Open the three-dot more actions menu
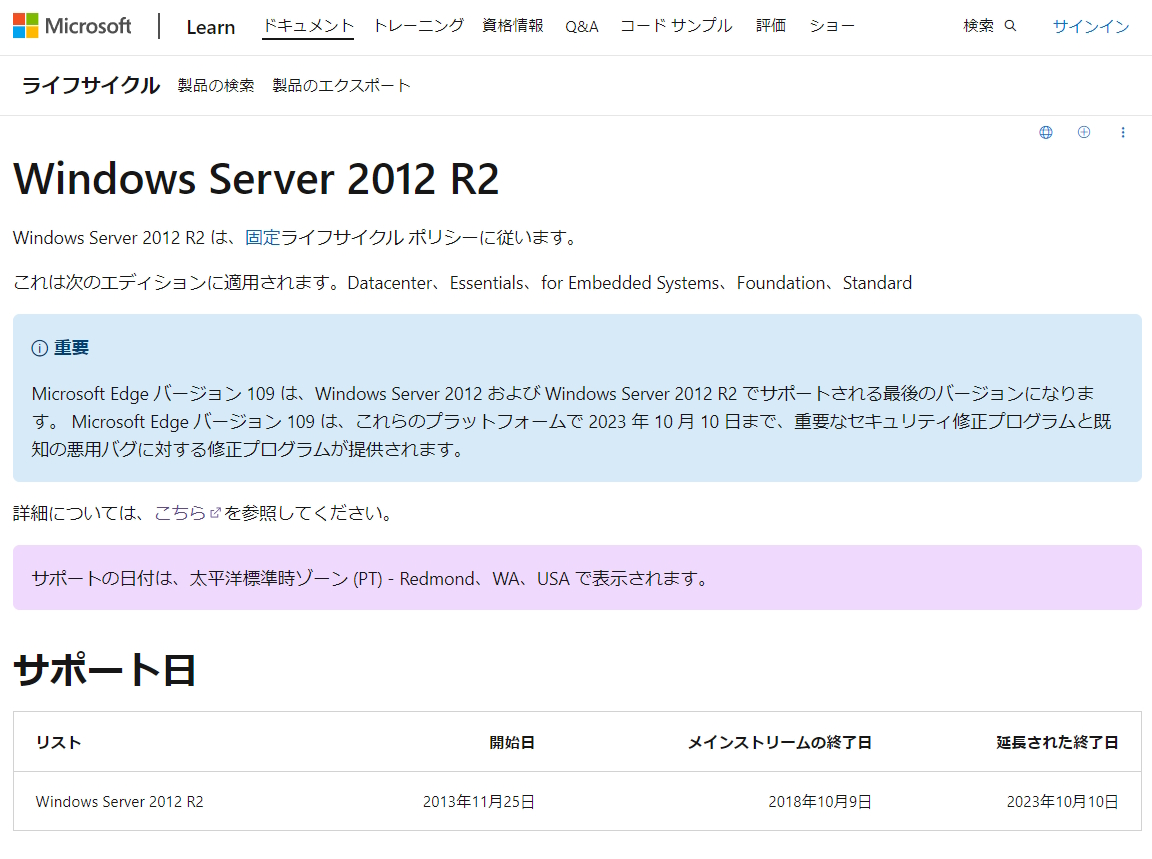 [x=1123, y=131]
